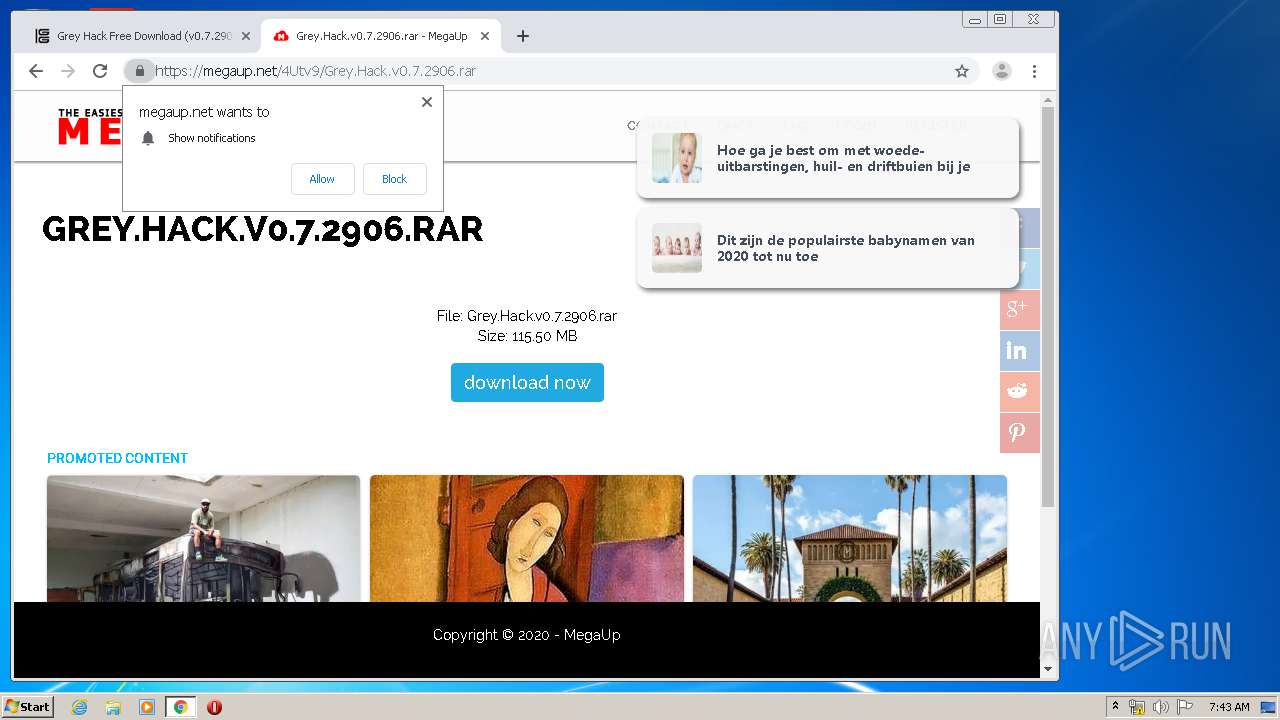Click the address bar URL

point(316,71)
